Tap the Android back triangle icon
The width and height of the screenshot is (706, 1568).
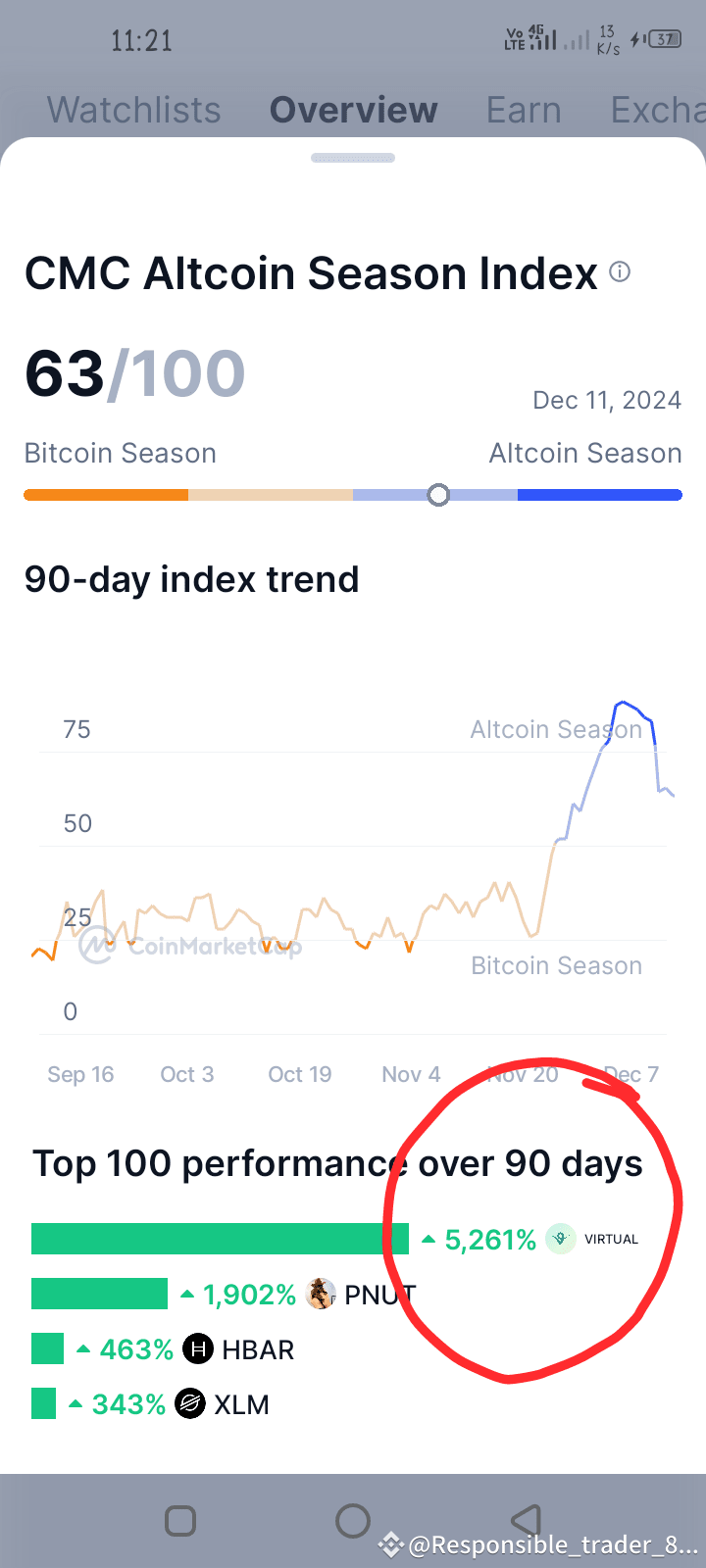pos(527,1521)
